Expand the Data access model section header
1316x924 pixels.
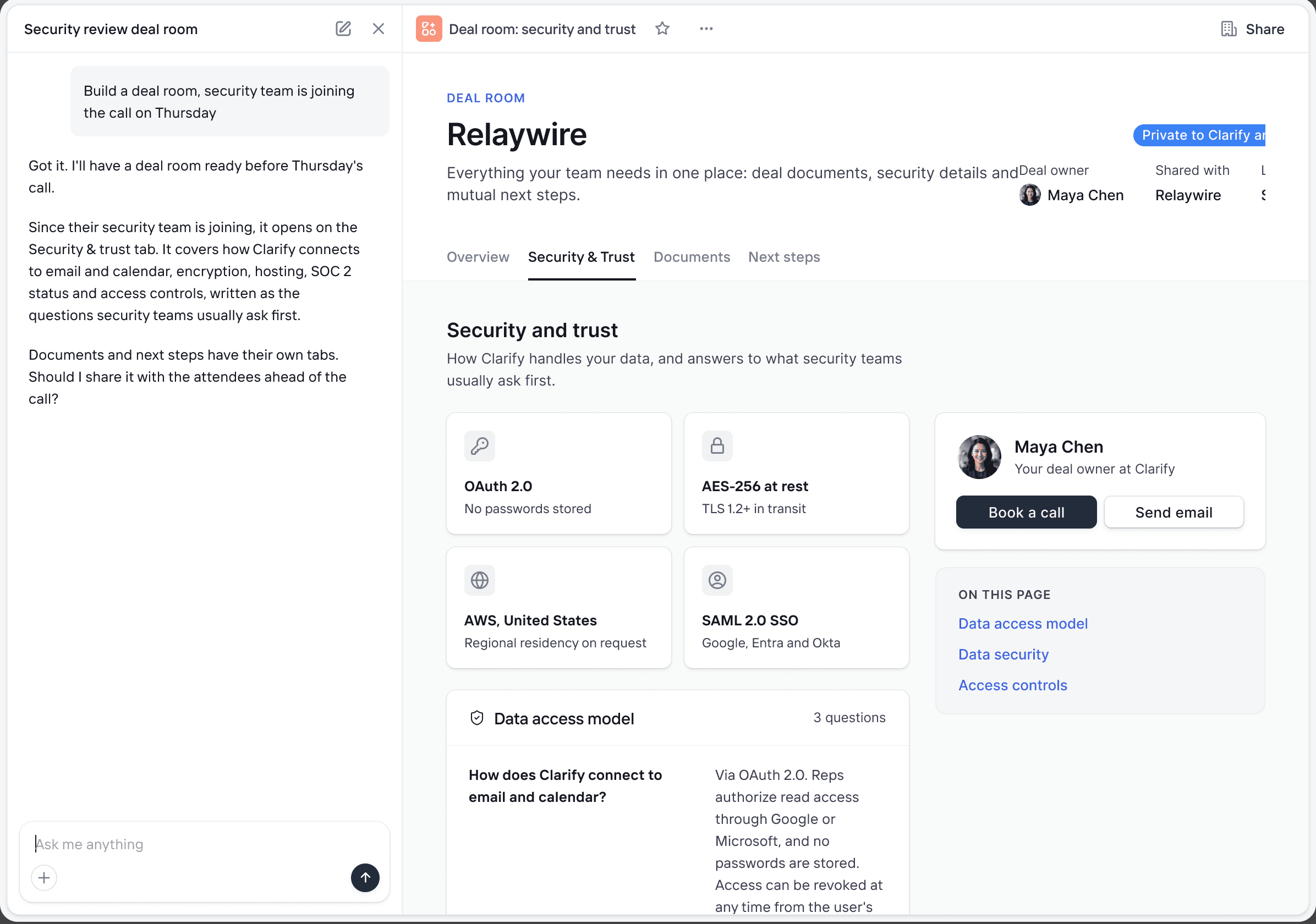(x=677, y=718)
